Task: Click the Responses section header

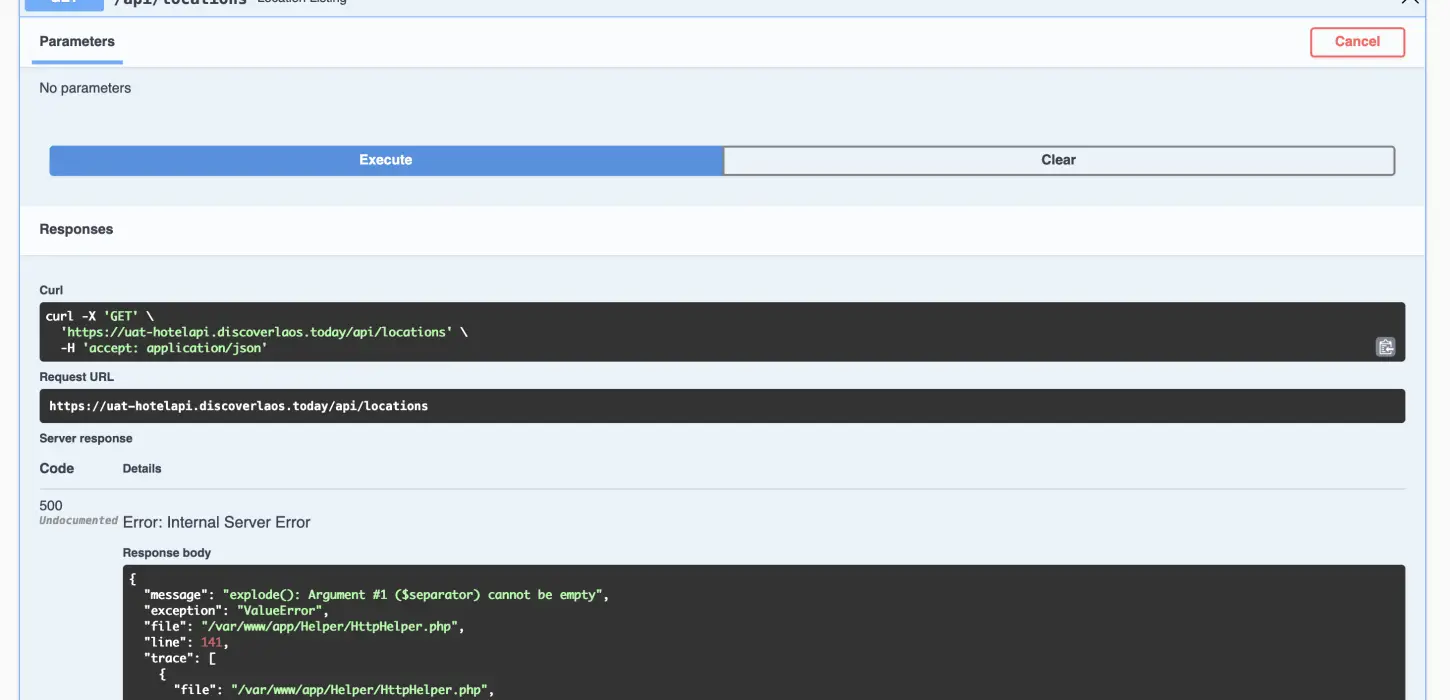Action: point(76,229)
